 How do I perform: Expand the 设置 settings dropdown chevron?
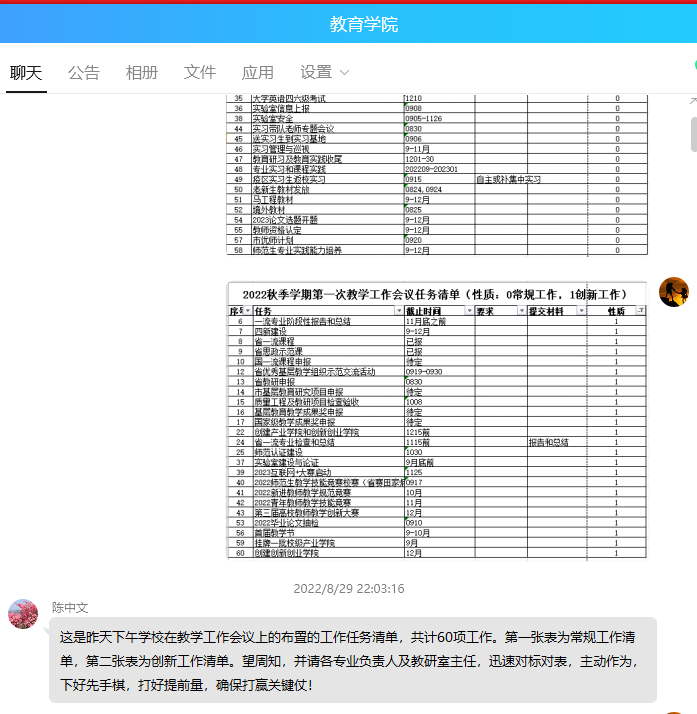[345, 73]
